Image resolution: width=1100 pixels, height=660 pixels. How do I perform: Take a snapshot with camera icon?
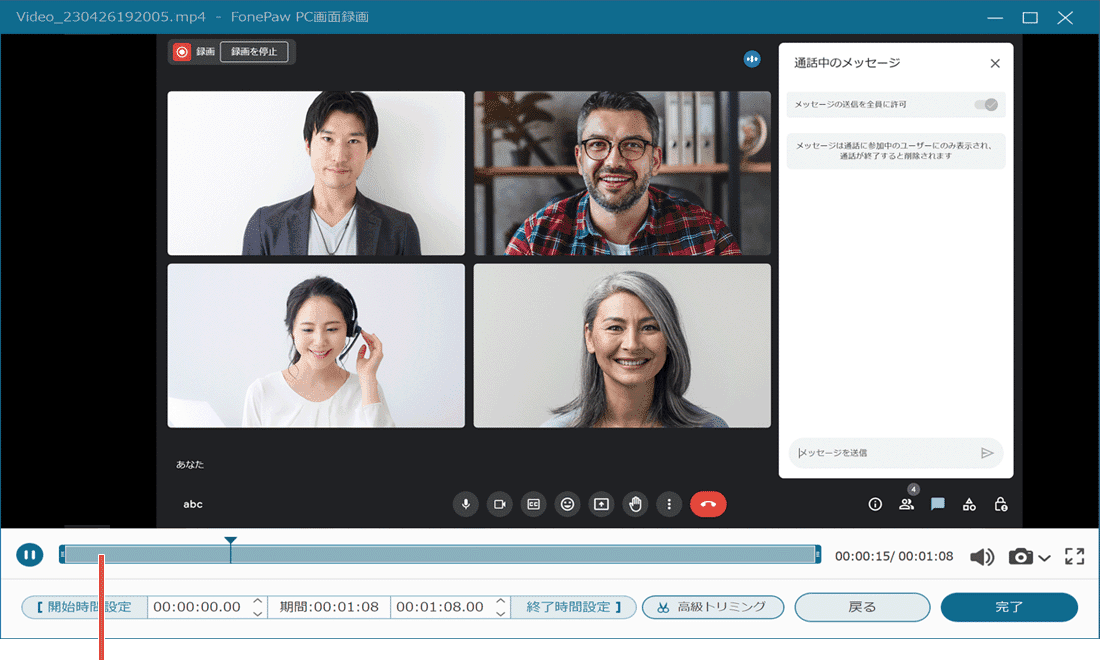(x=1020, y=557)
